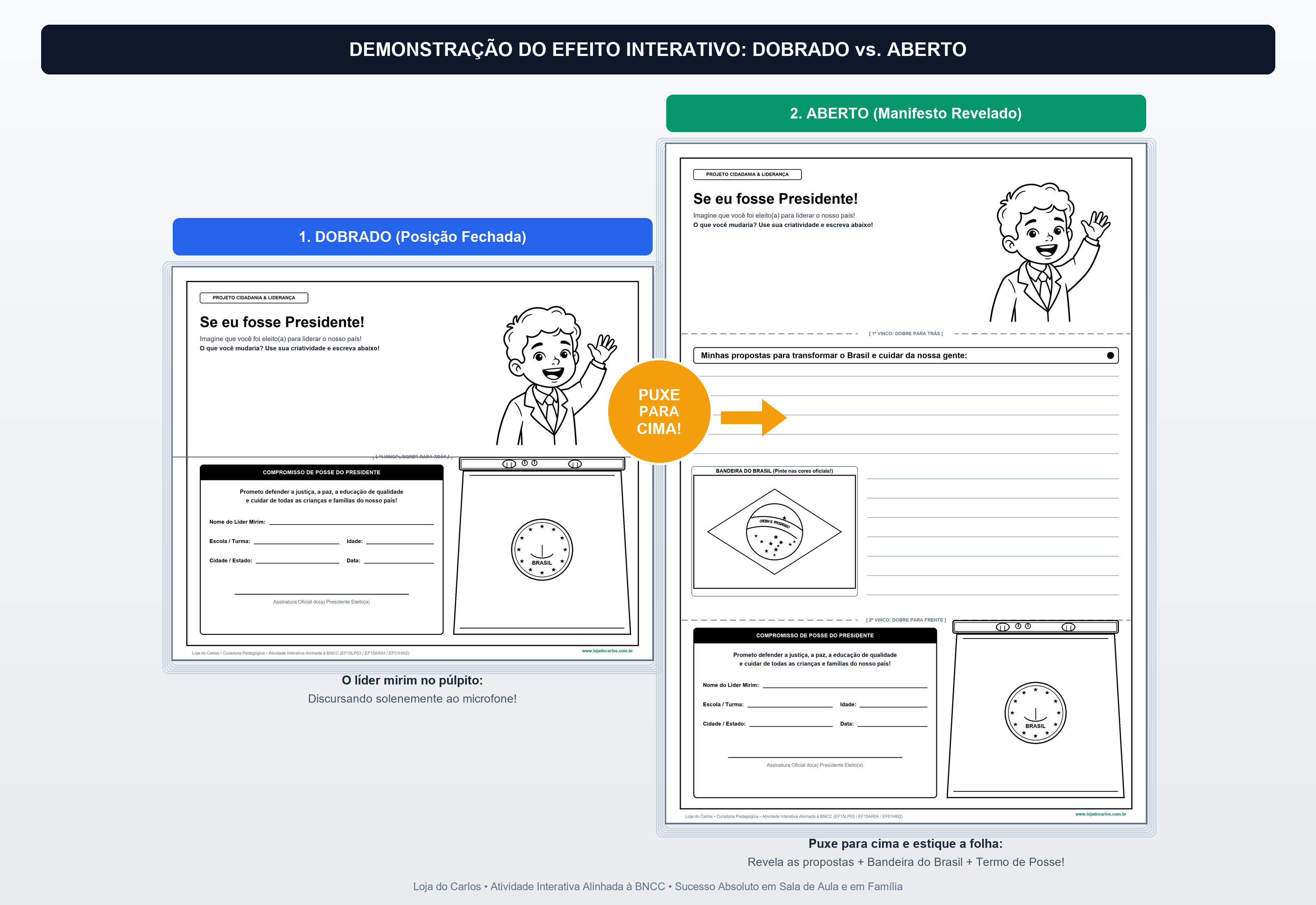Click 'BANDEIRA DO BRASIL (Pinte nas cores oficiais!)' label
The width and height of the screenshot is (1316, 905).
click(x=774, y=471)
